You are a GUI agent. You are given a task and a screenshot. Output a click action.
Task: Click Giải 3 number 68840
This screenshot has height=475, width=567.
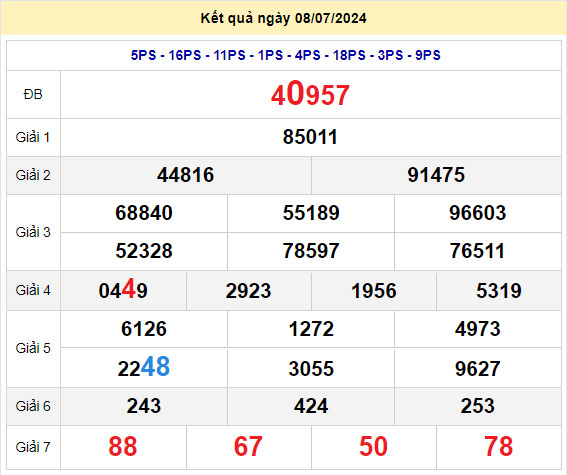pos(144,213)
